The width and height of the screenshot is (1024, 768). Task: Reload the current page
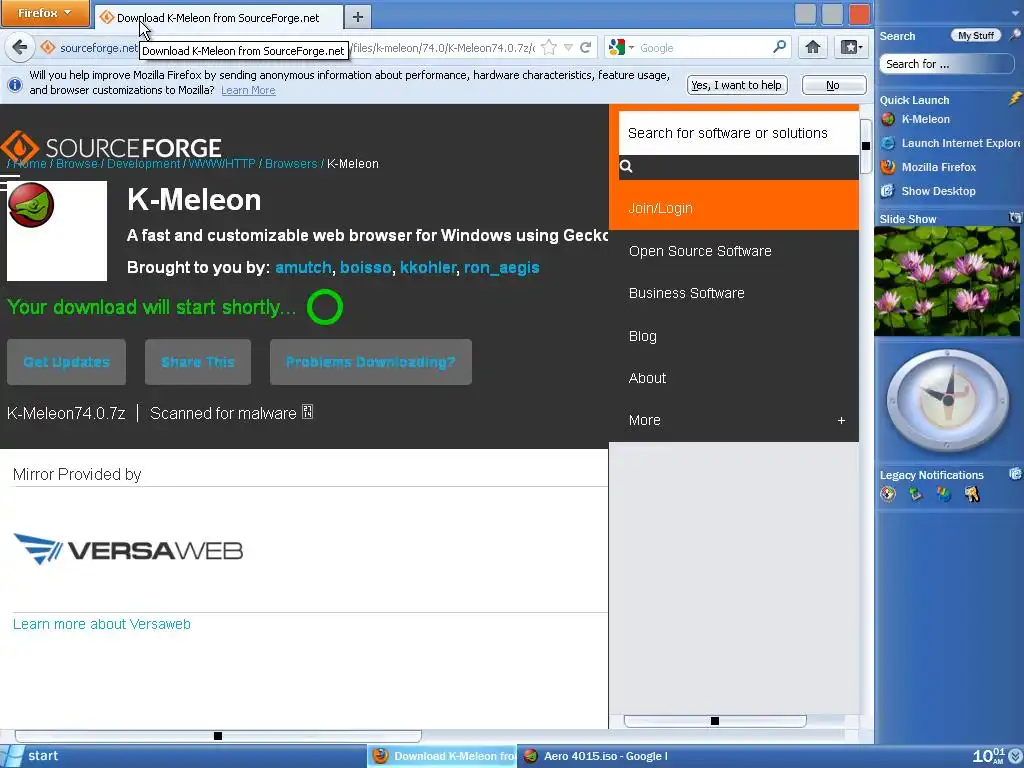(x=586, y=47)
